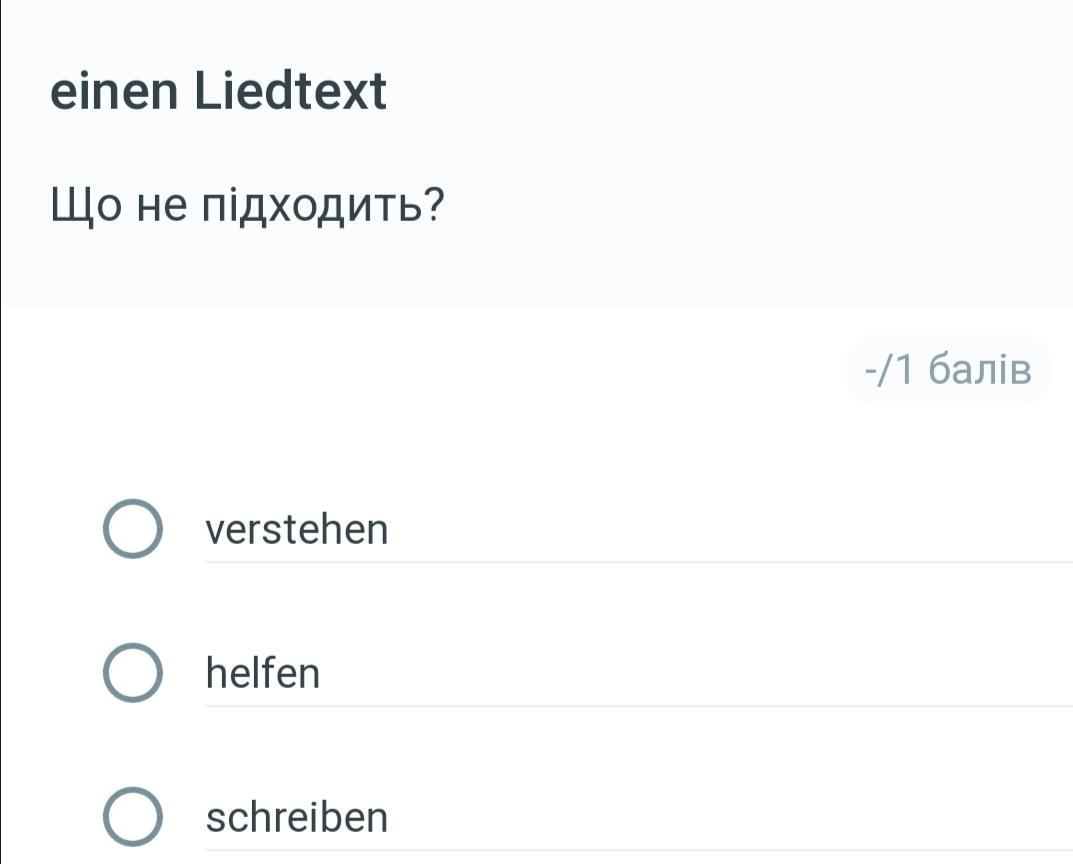The image size is (1073, 864).
Task: Click the verstehen answer label
Action: [x=296, y=530]
